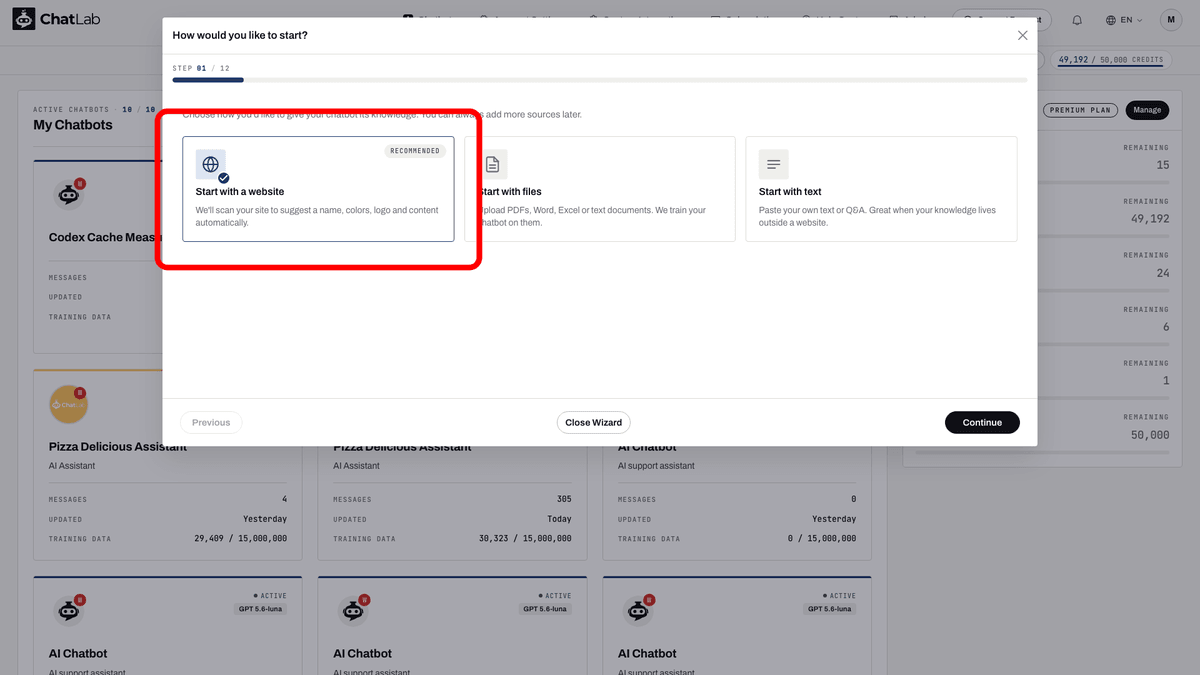1200x675 pixels.
Task: Click the remaining value 1
Action: click(1166, 381)
